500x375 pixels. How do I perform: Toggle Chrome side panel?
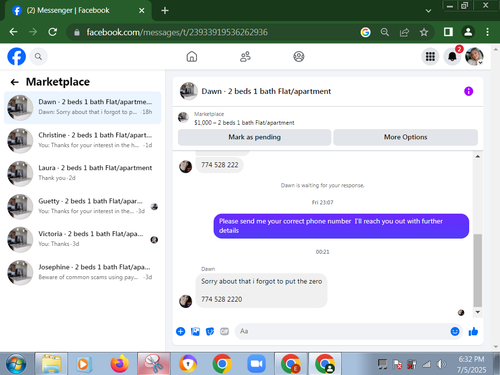pos(448,32)
